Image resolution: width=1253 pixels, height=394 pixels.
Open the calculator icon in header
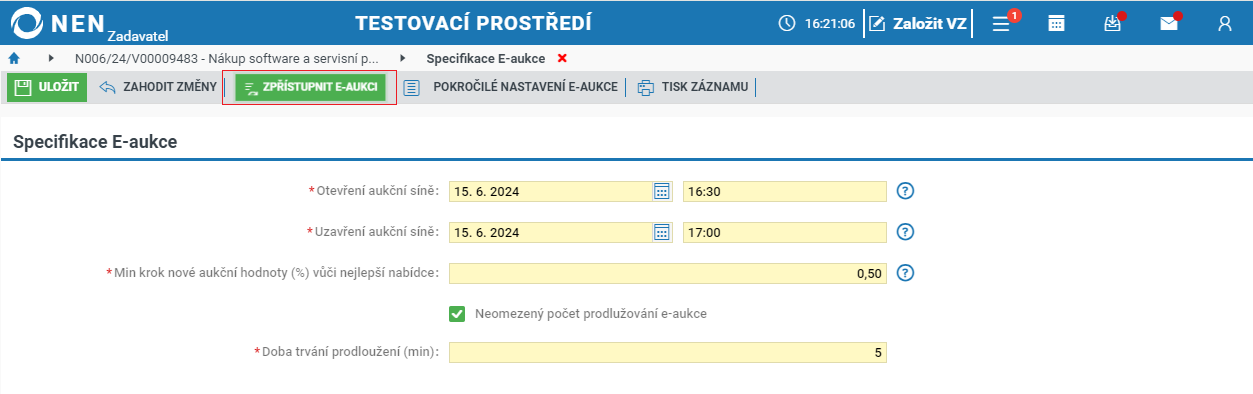pos(1056,24)
